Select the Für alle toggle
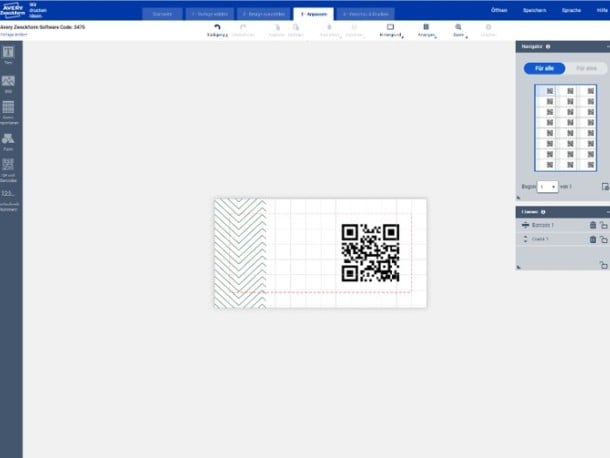Image resolution: width=610 pixels, height=458 pixels. [x=544, y=68]
